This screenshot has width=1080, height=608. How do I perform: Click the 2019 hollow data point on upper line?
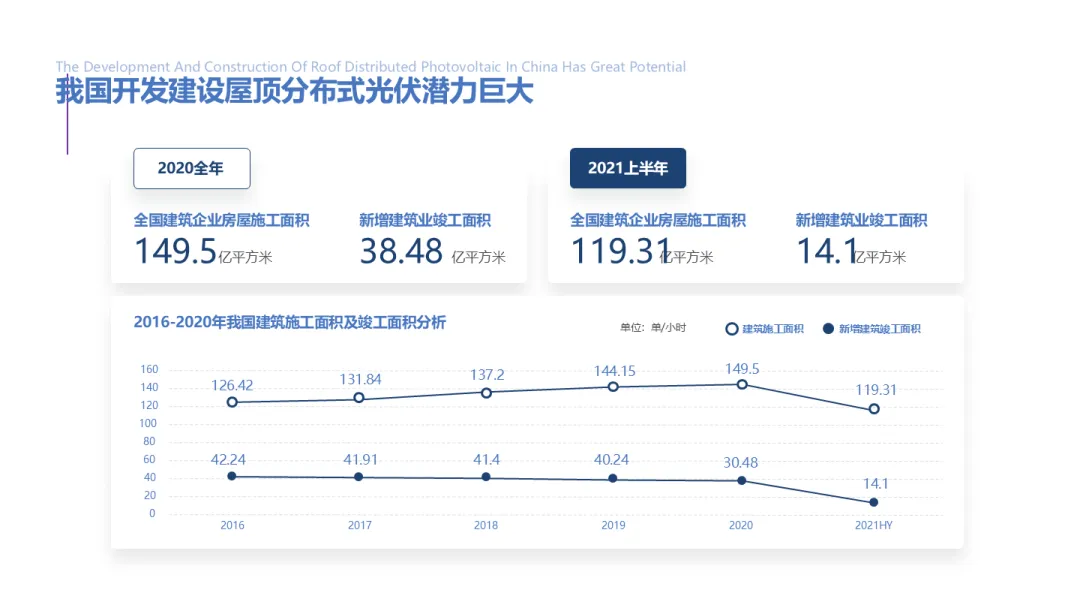point(613,387)
